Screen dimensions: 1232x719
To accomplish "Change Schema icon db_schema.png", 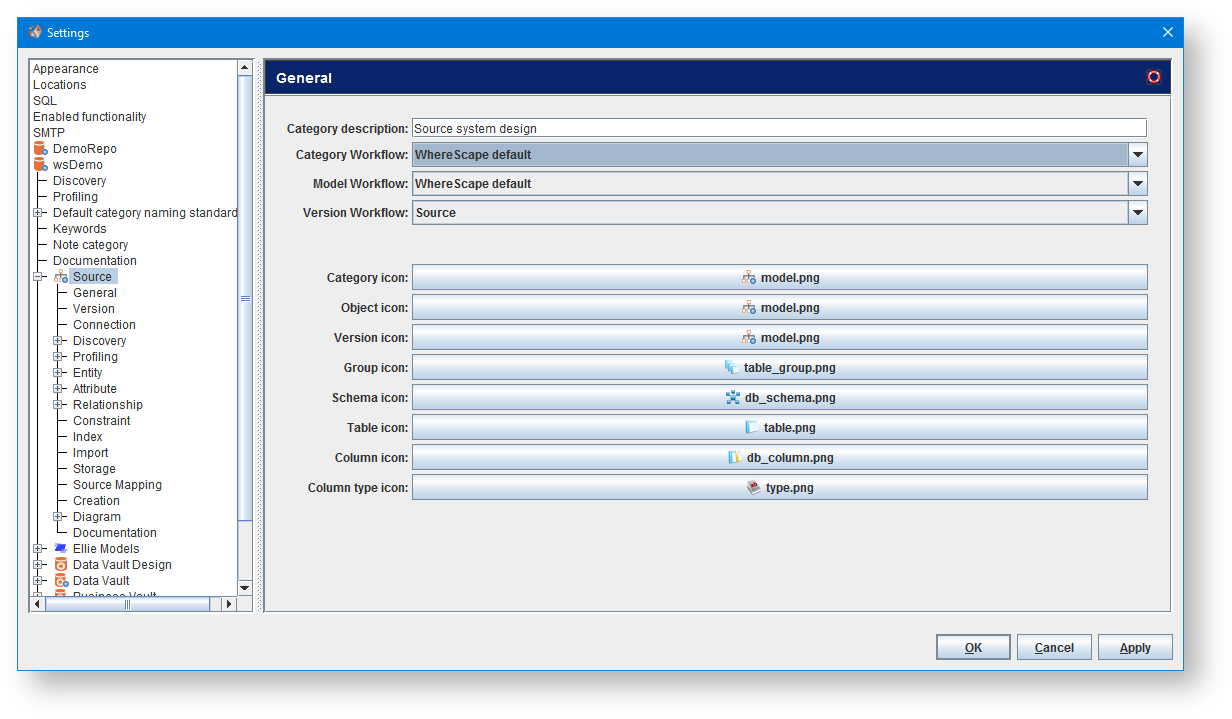I will (779, 398).
